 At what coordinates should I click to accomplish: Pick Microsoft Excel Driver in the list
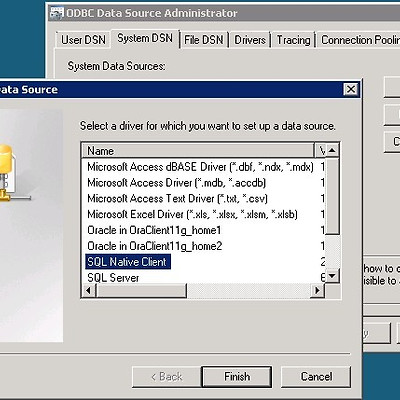coord(203,214)
